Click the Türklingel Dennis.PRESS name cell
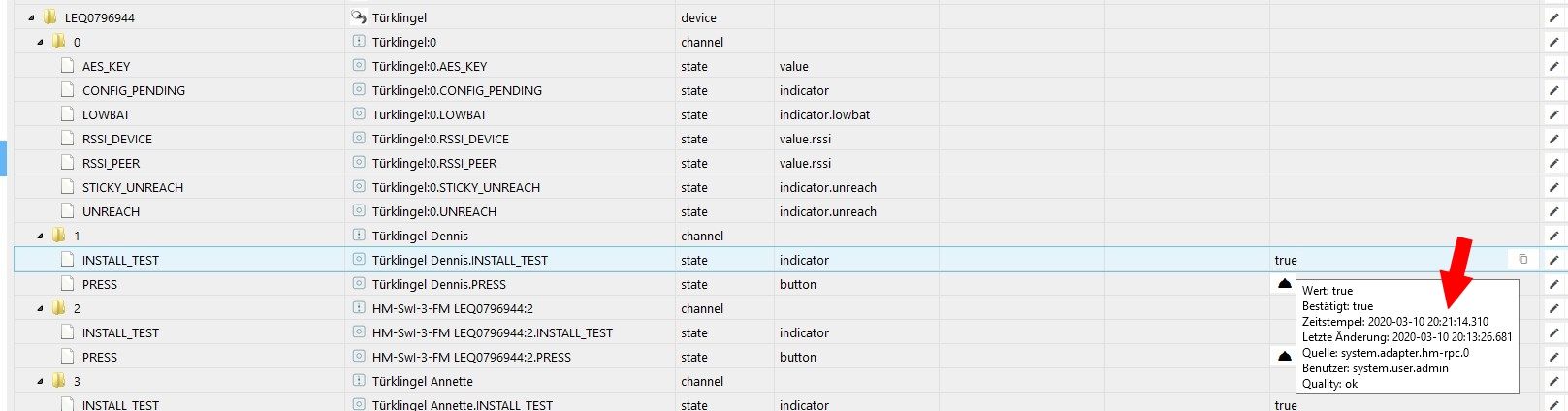 [438, 284]
